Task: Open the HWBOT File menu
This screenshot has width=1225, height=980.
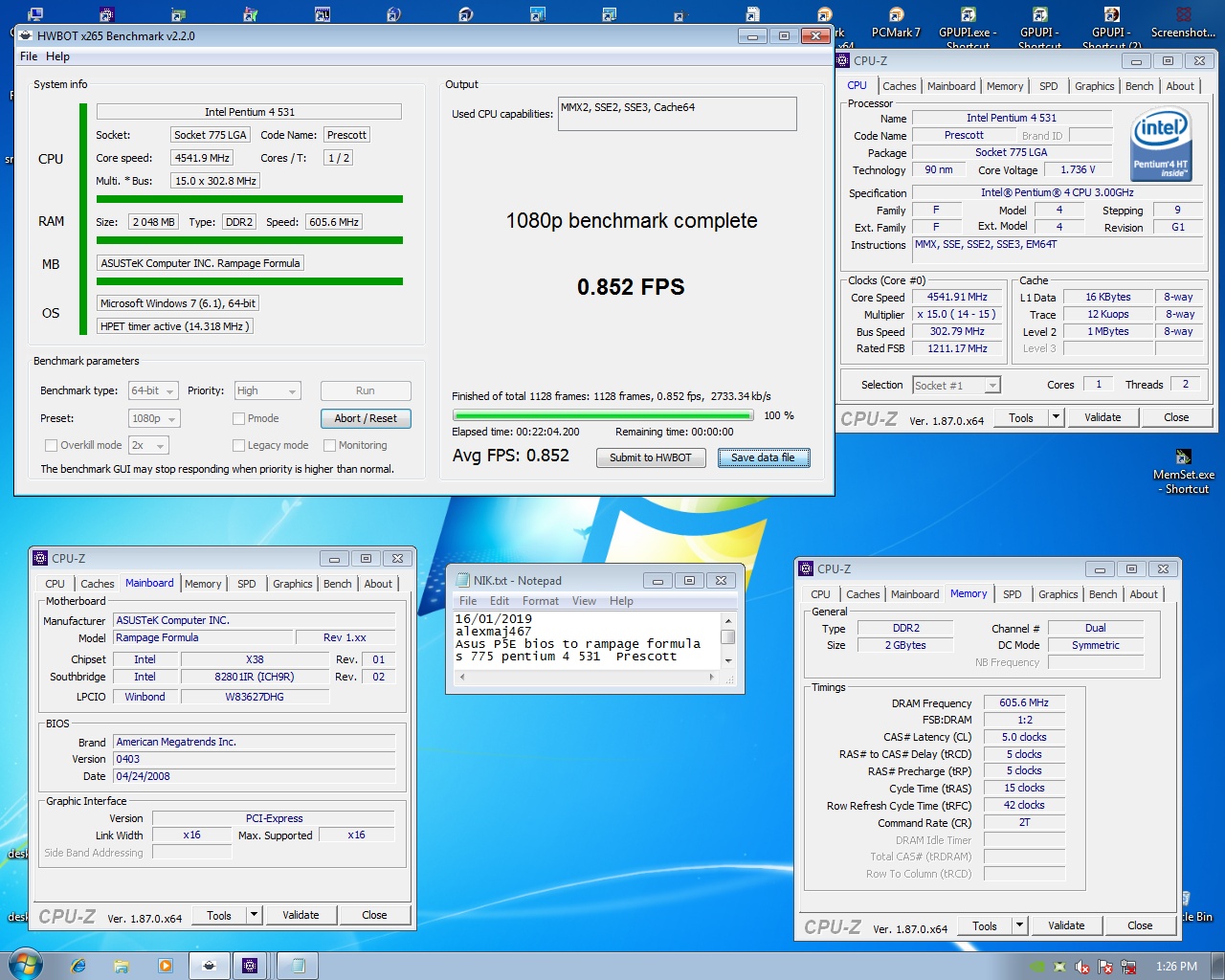Action: pyautogui.click(x=29, y=56)
